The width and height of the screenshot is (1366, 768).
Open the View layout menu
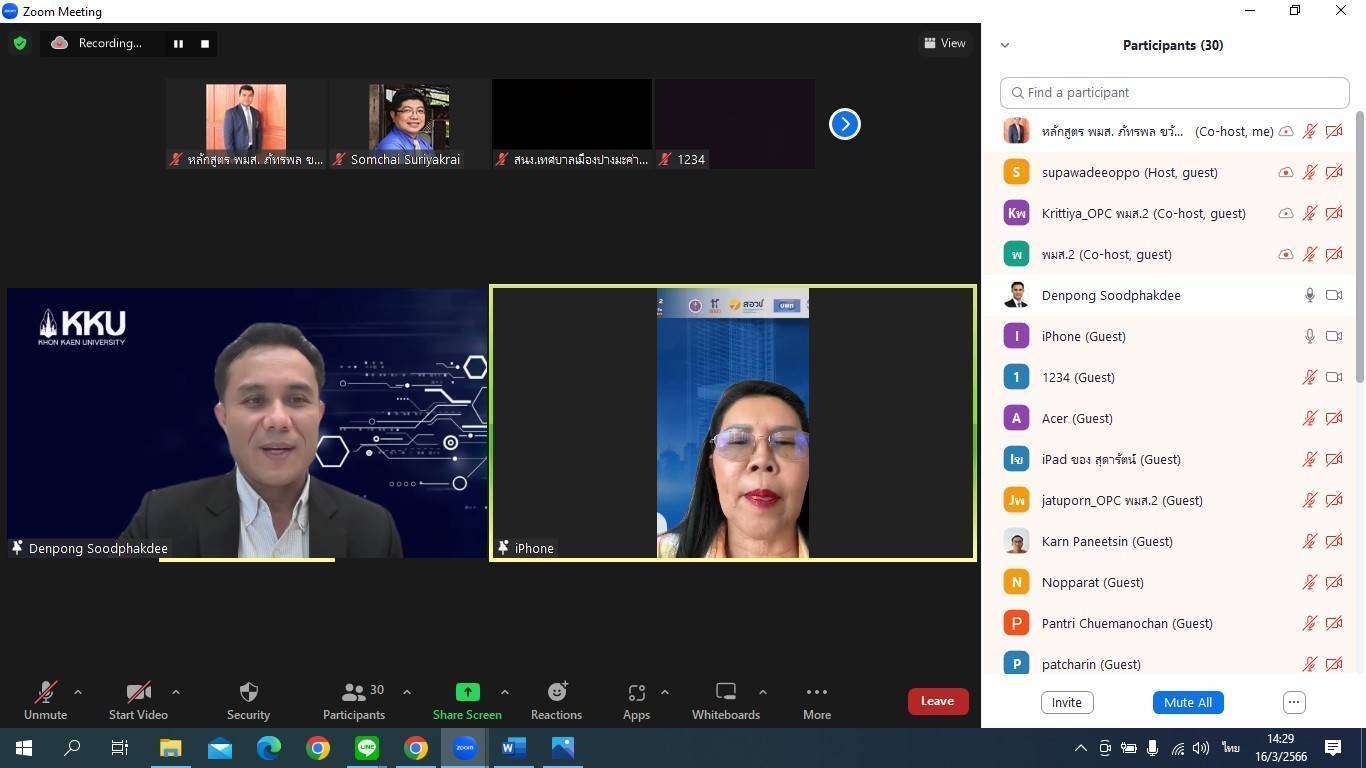pos(945,43)
